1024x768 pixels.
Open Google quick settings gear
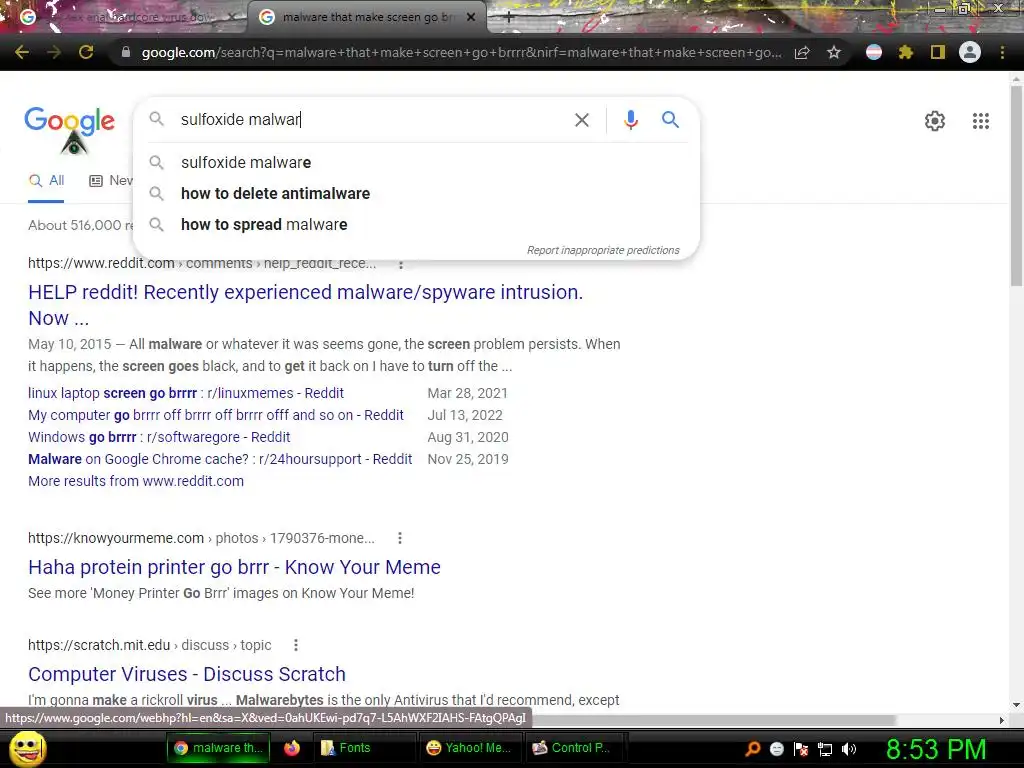coord(935,121)
